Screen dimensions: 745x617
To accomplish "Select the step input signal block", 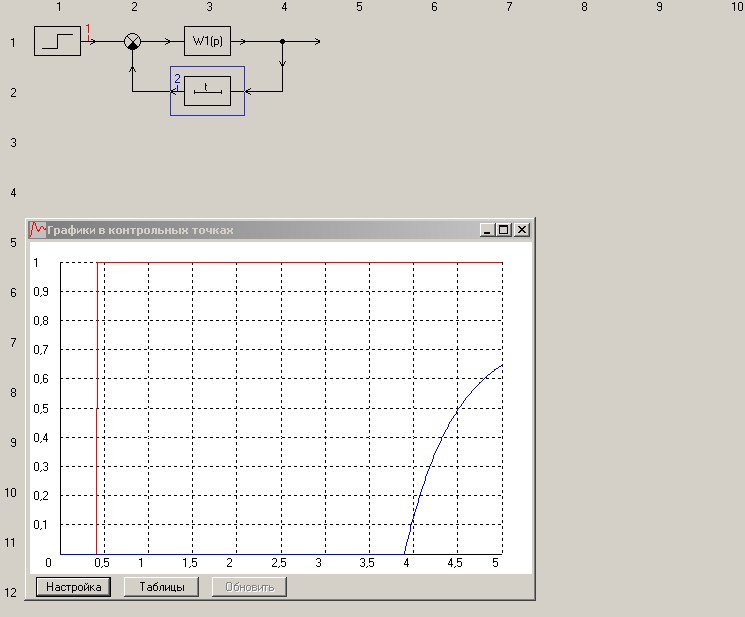I will click(57, 41).
